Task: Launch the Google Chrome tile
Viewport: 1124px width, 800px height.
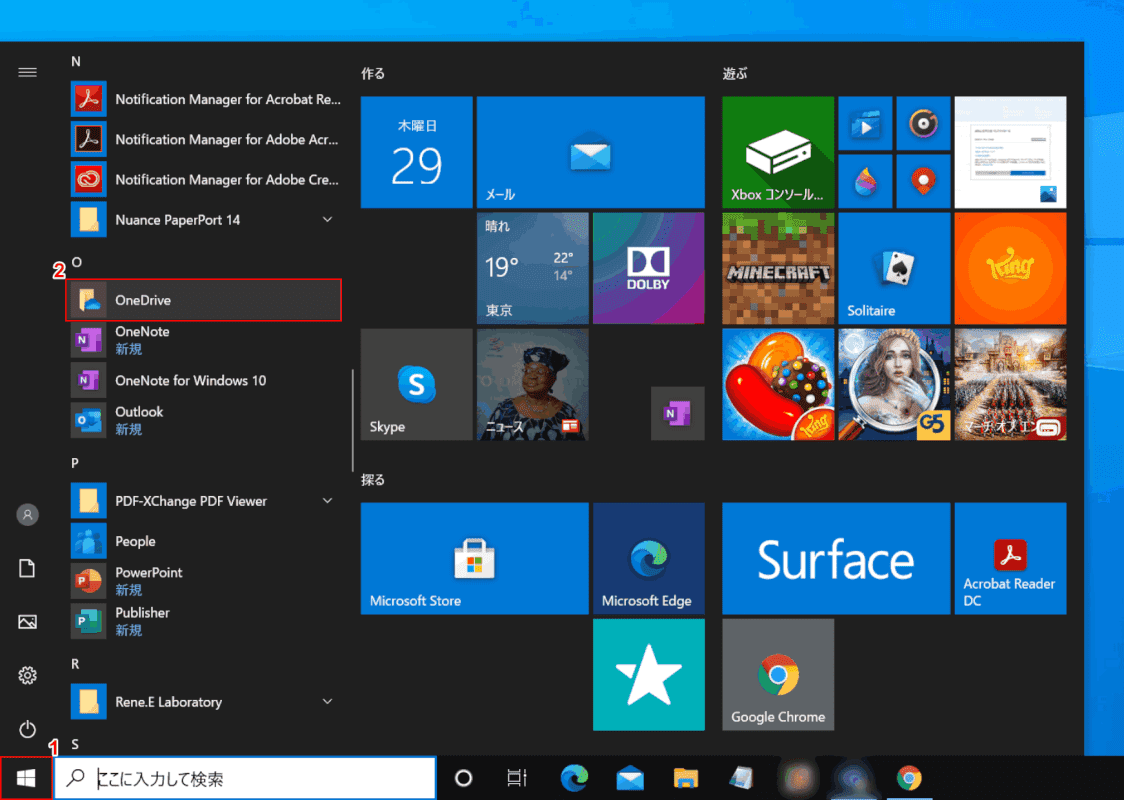Action: pyautogui.click(x=778, y=675)
